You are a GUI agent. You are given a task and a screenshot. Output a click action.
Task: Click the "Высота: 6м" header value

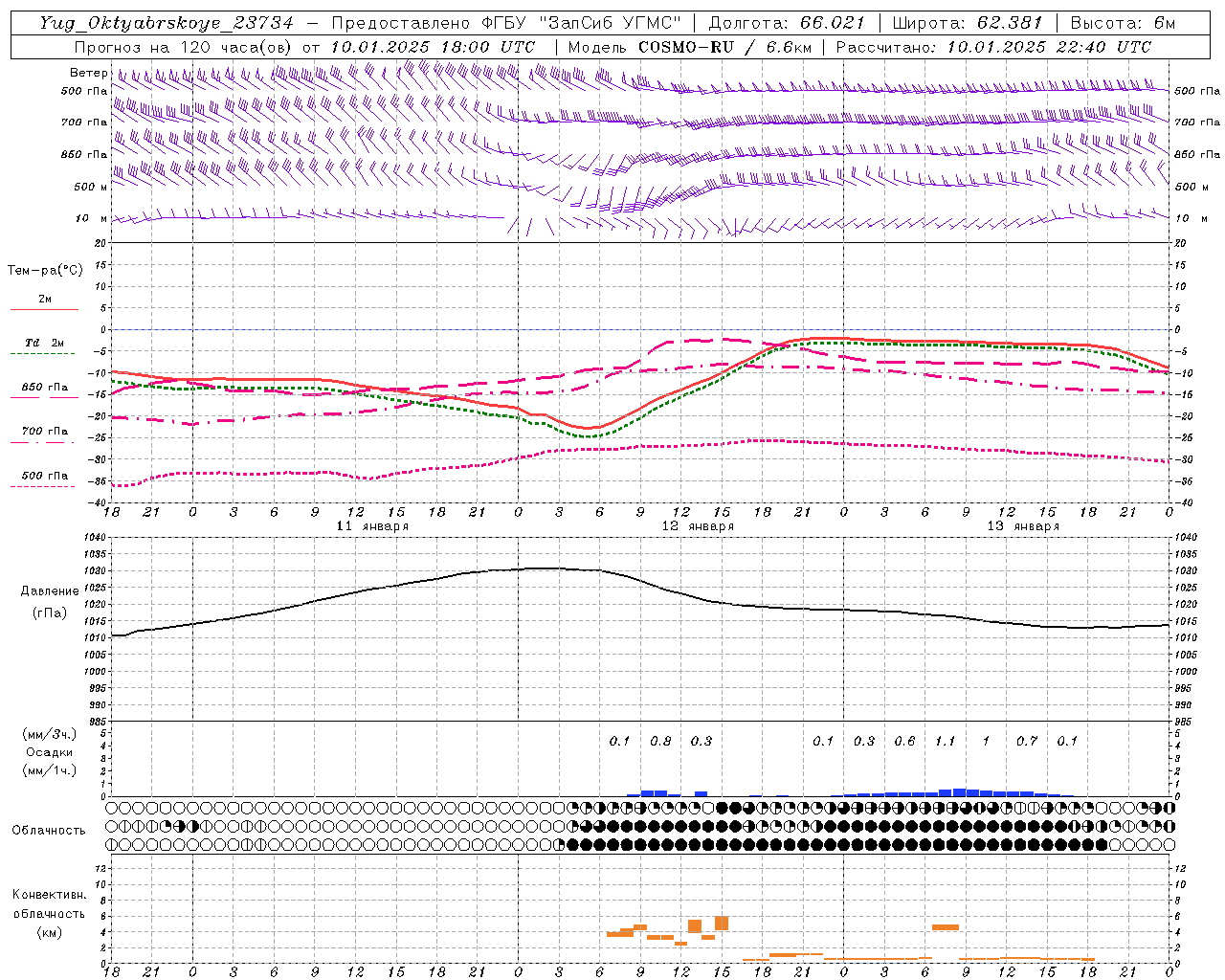coord(1123,23)
